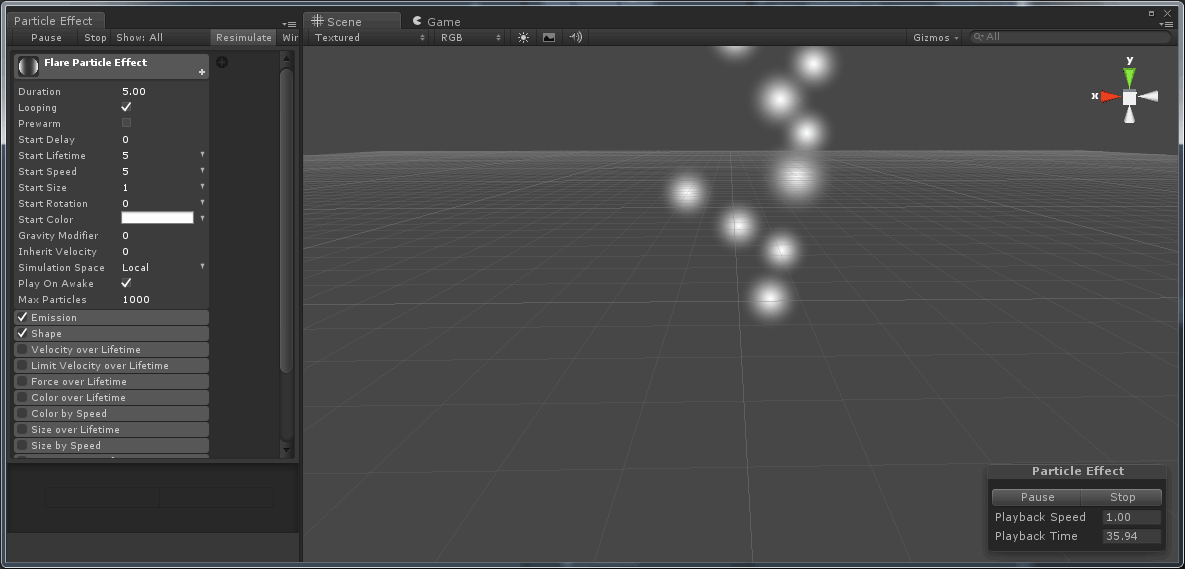Open Start Color mode dropdown arrow
The width and height of the screenshot is (1185, 569).
[x=203, y=218]
